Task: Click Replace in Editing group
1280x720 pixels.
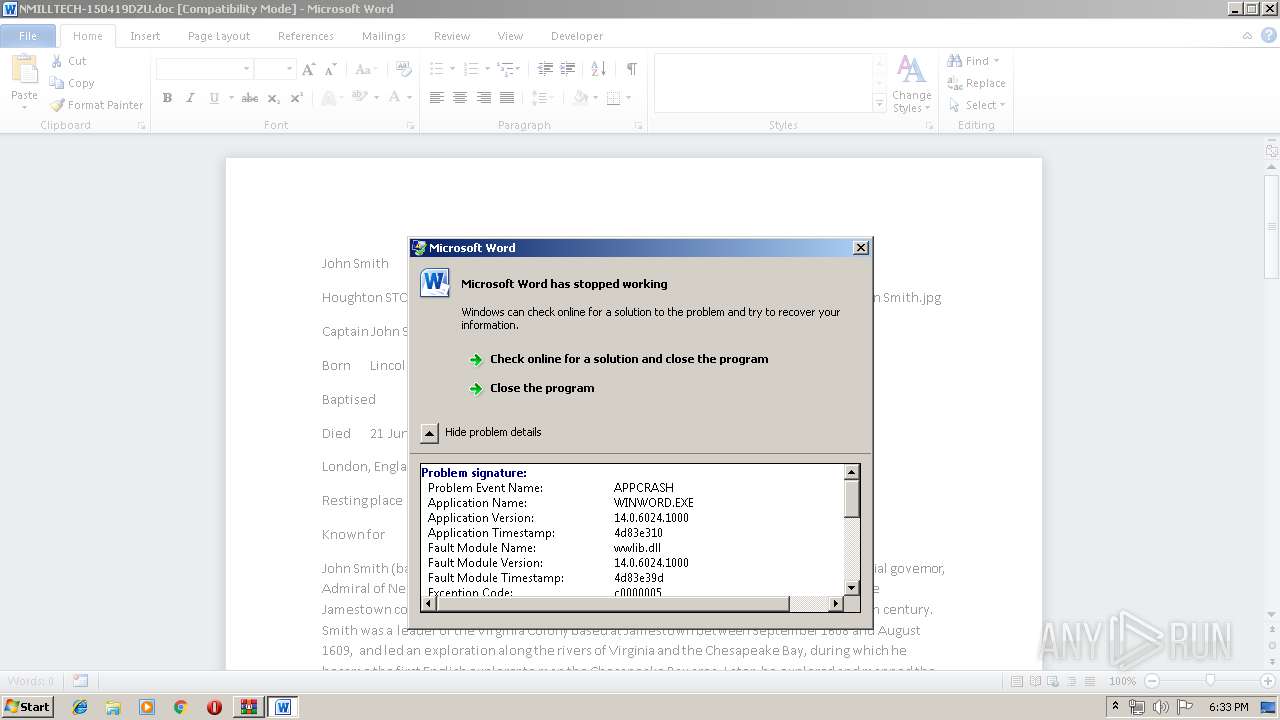Action: click(977, 83)
